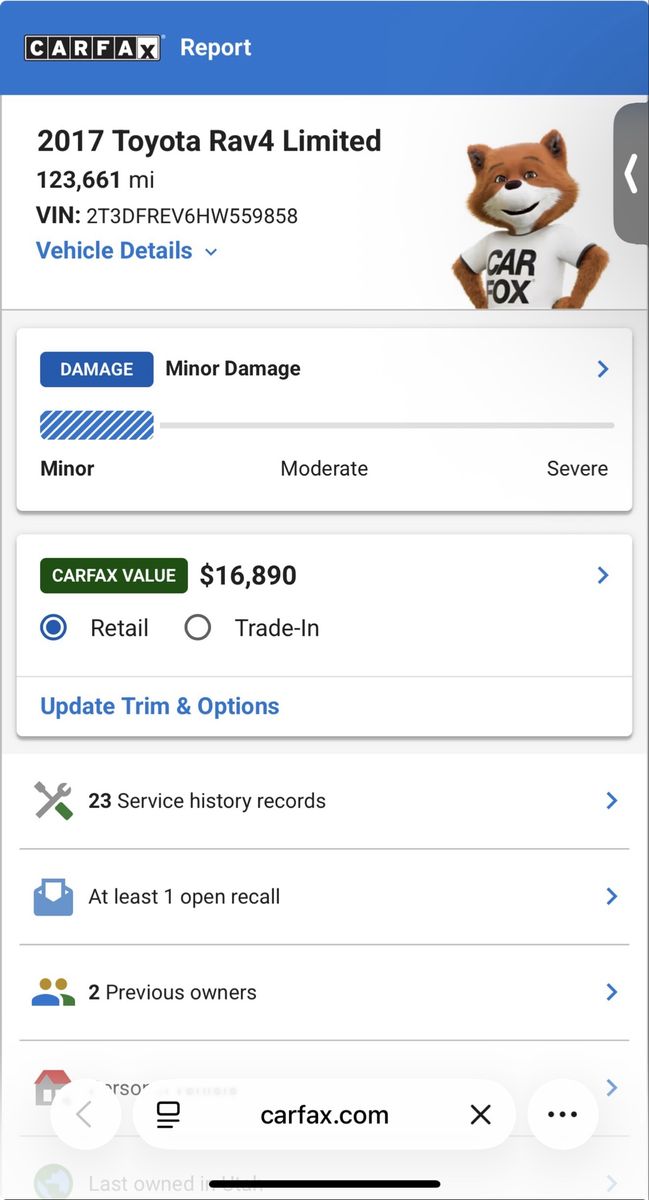Tap the wrench service history icon
The height and width of the screenshot is (1200, 649).
click(x=53, y=801)
